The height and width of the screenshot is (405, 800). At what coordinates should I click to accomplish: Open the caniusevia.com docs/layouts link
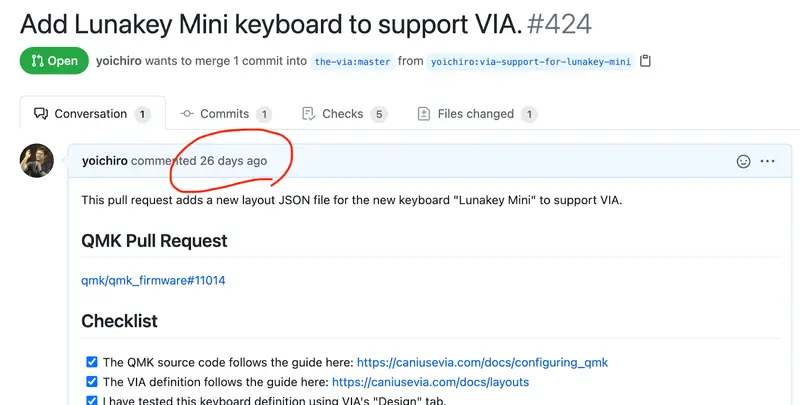(430, 382)
